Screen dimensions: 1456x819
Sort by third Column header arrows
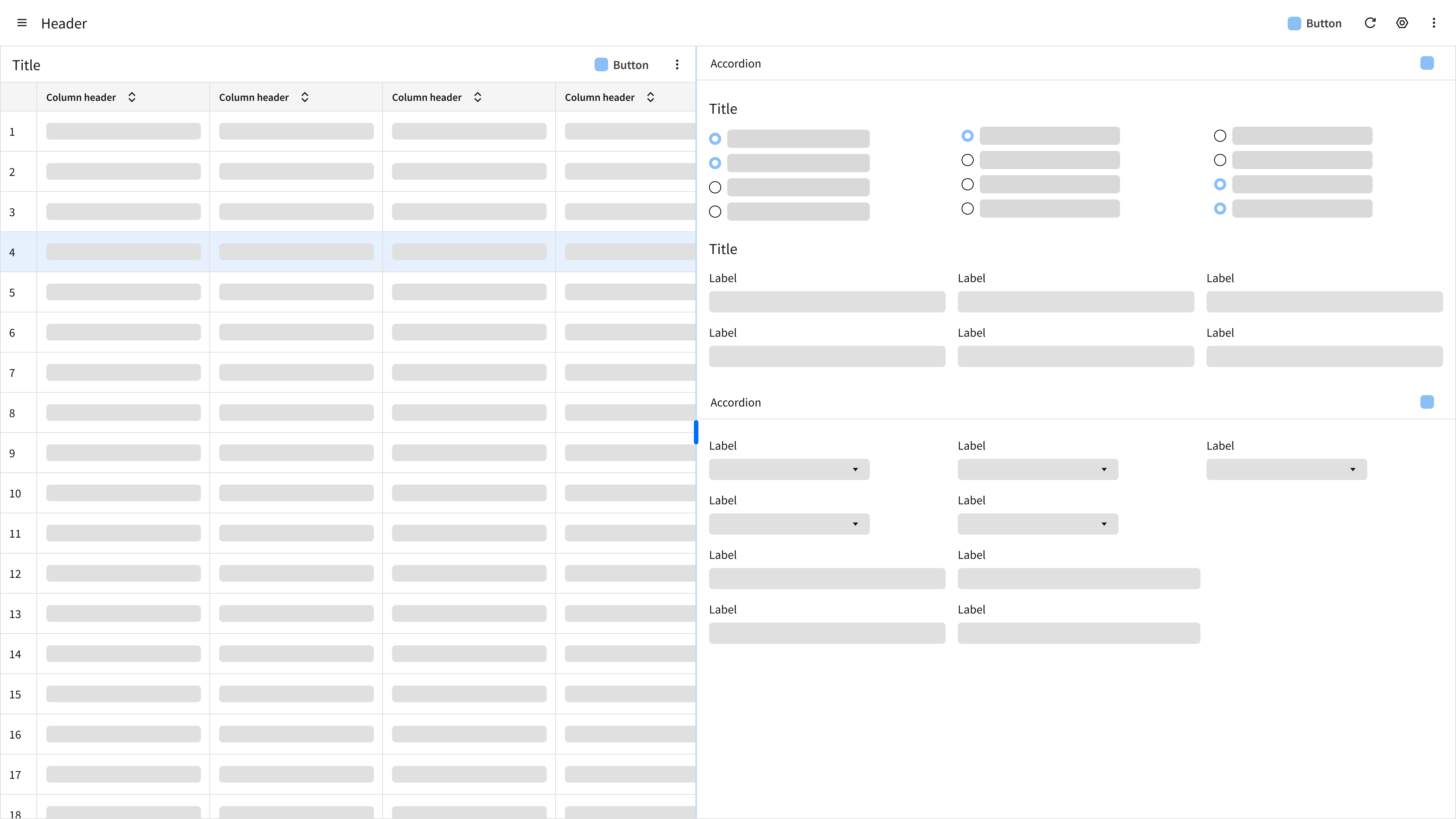pos(477,97)
